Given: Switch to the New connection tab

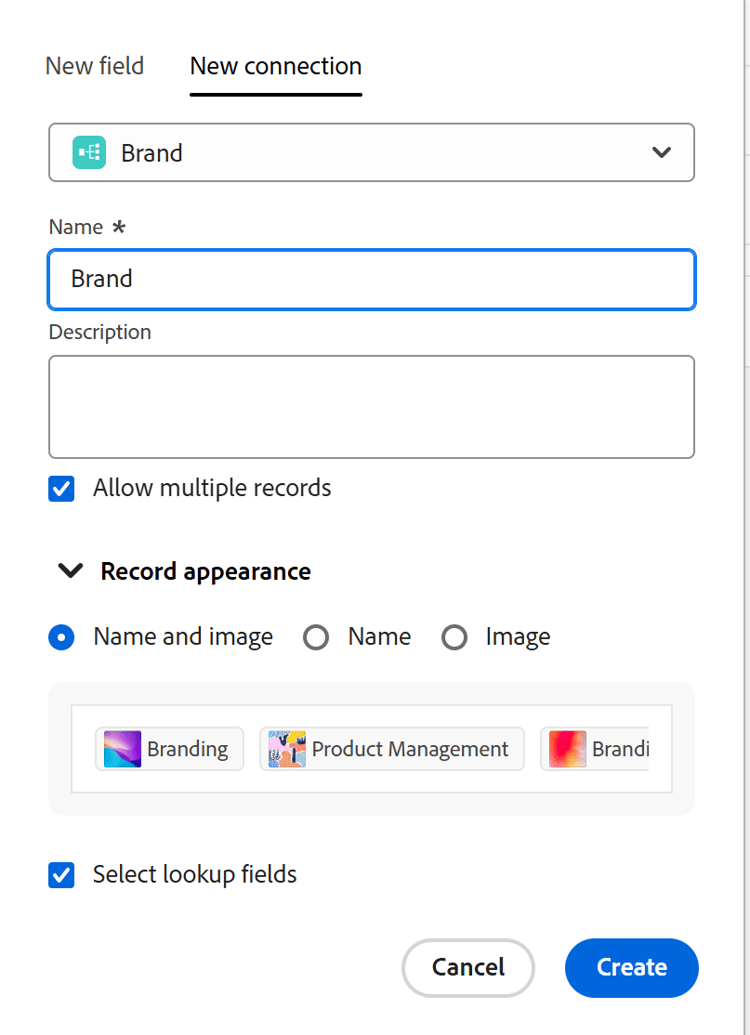Looking at the screenshot, I should (275, 66).
